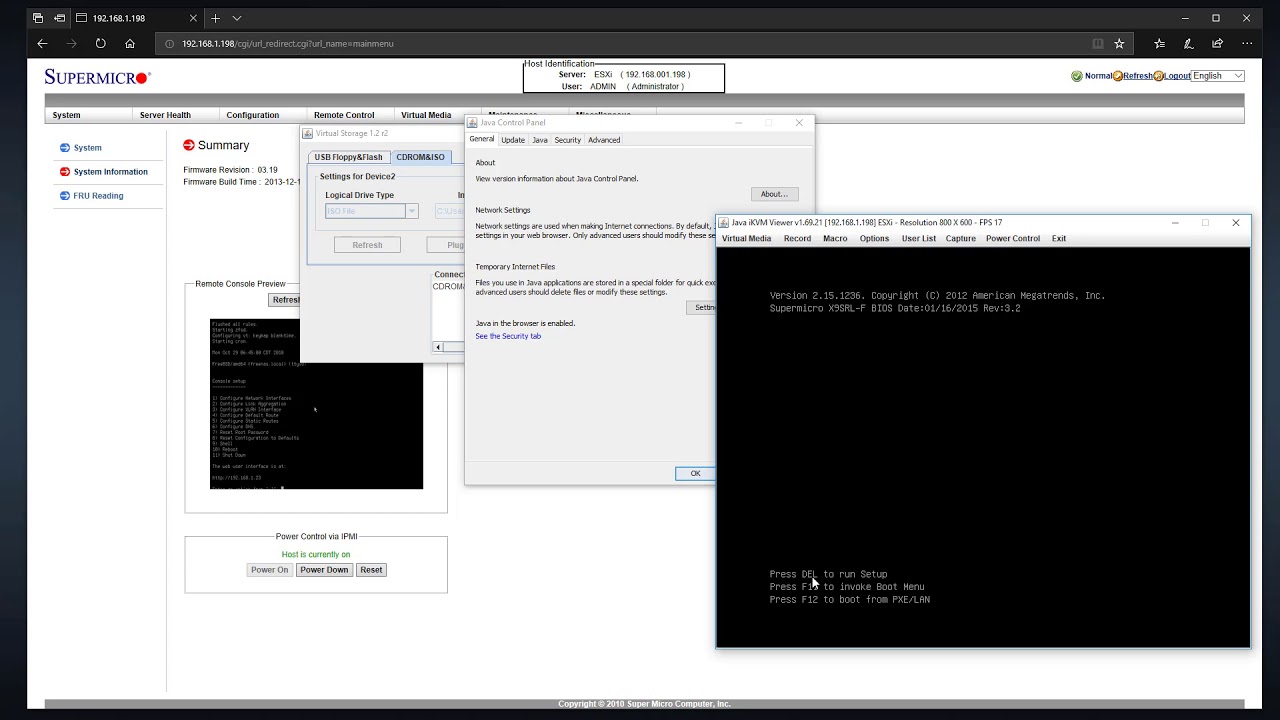Add page to favorites star
Viewport: 1280px width, 720px height.
click(x=1119, y=44)
